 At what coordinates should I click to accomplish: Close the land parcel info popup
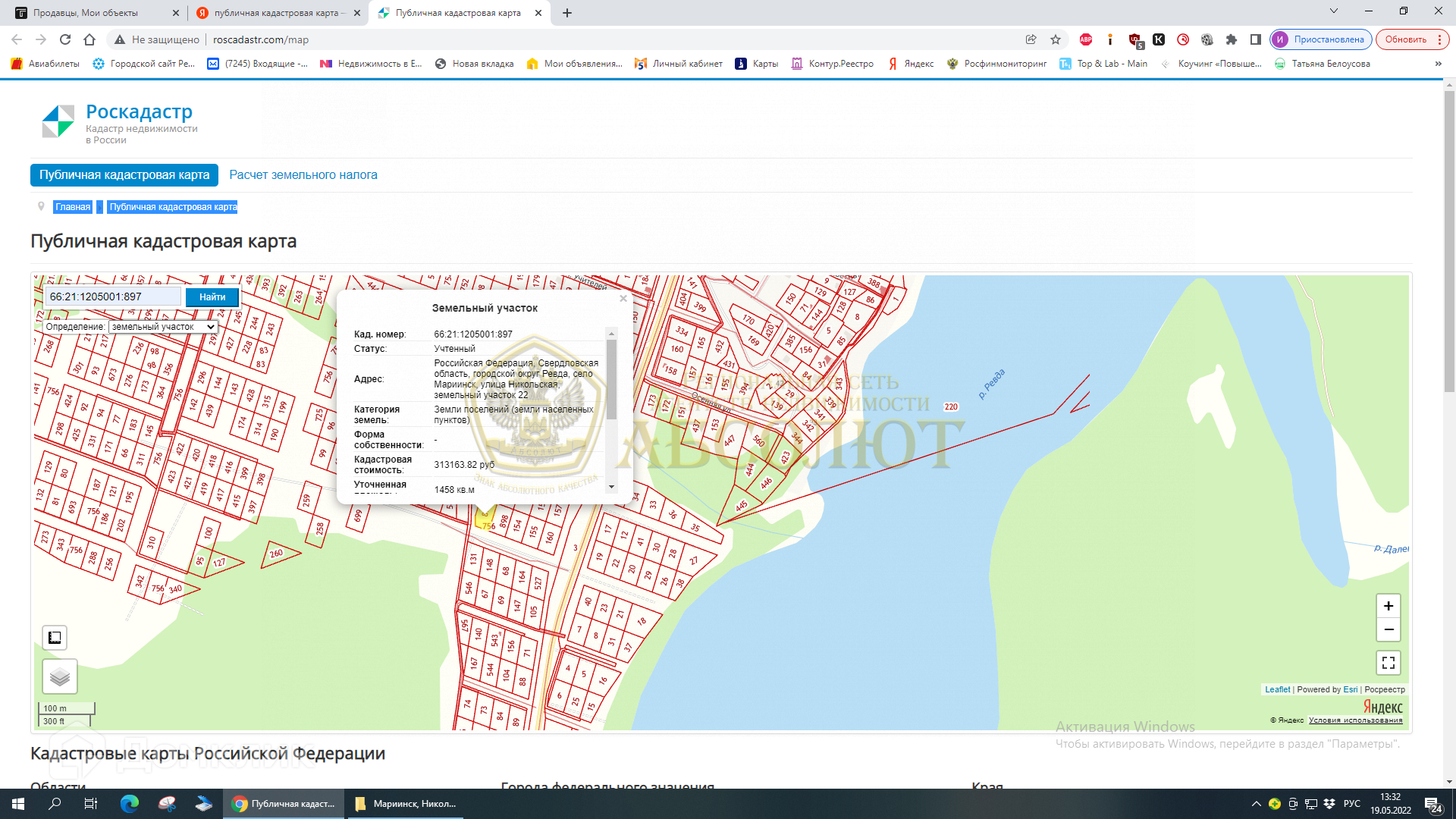(x=623, y=299)
